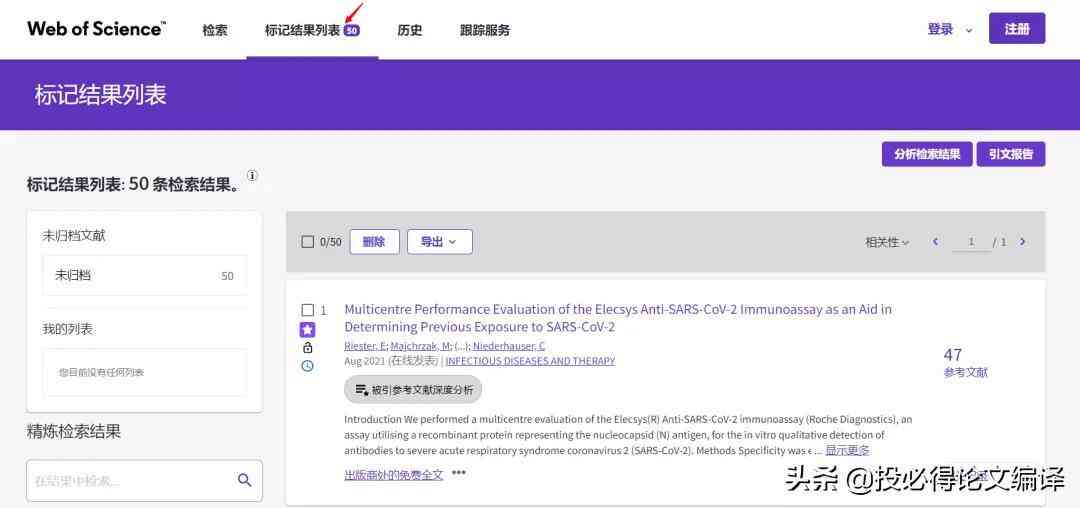The image size is (1080, 508).
Task: Open the 检索 search tab
Action: [215, 30]
